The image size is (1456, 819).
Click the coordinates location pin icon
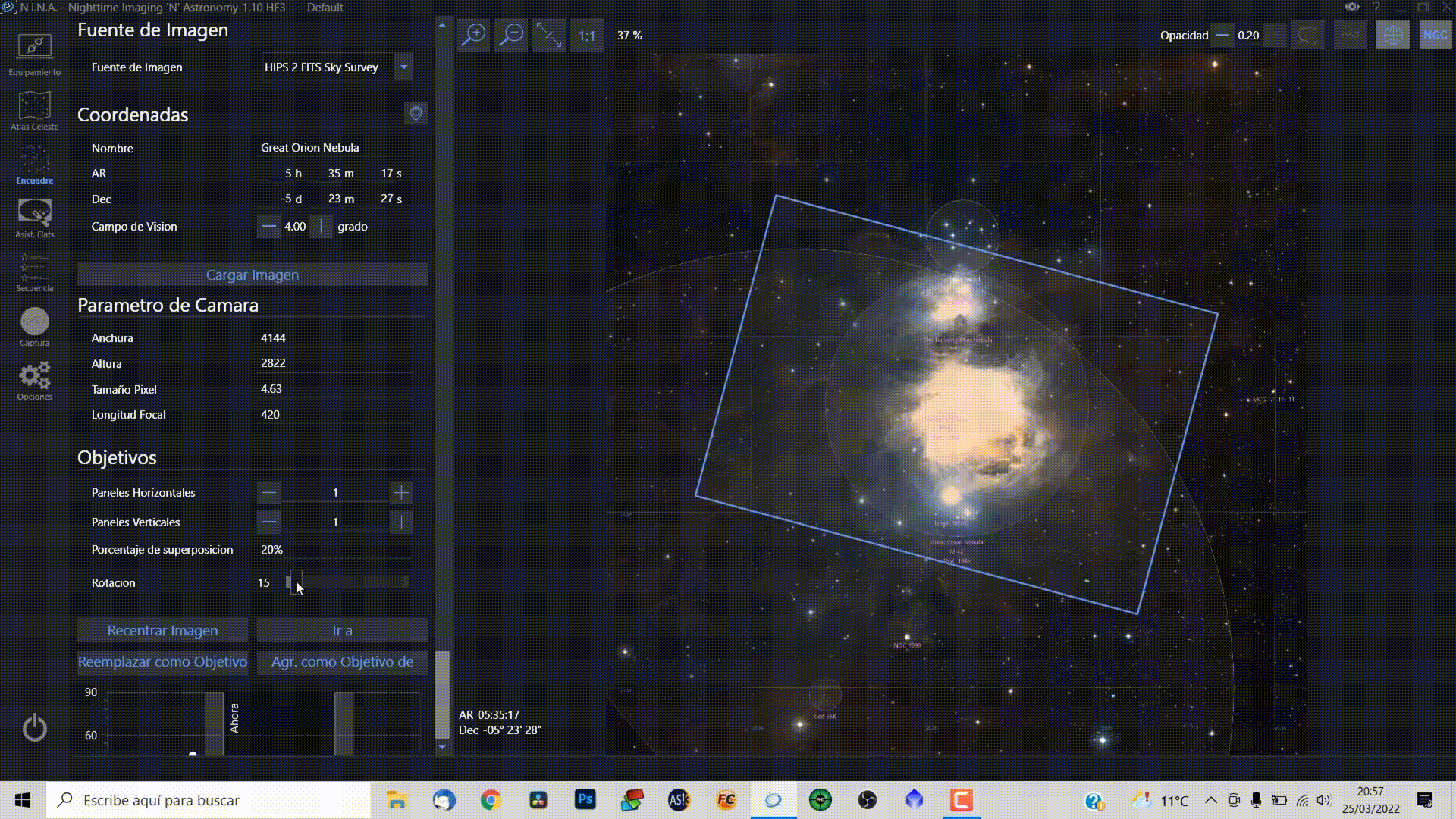point(416,114)
